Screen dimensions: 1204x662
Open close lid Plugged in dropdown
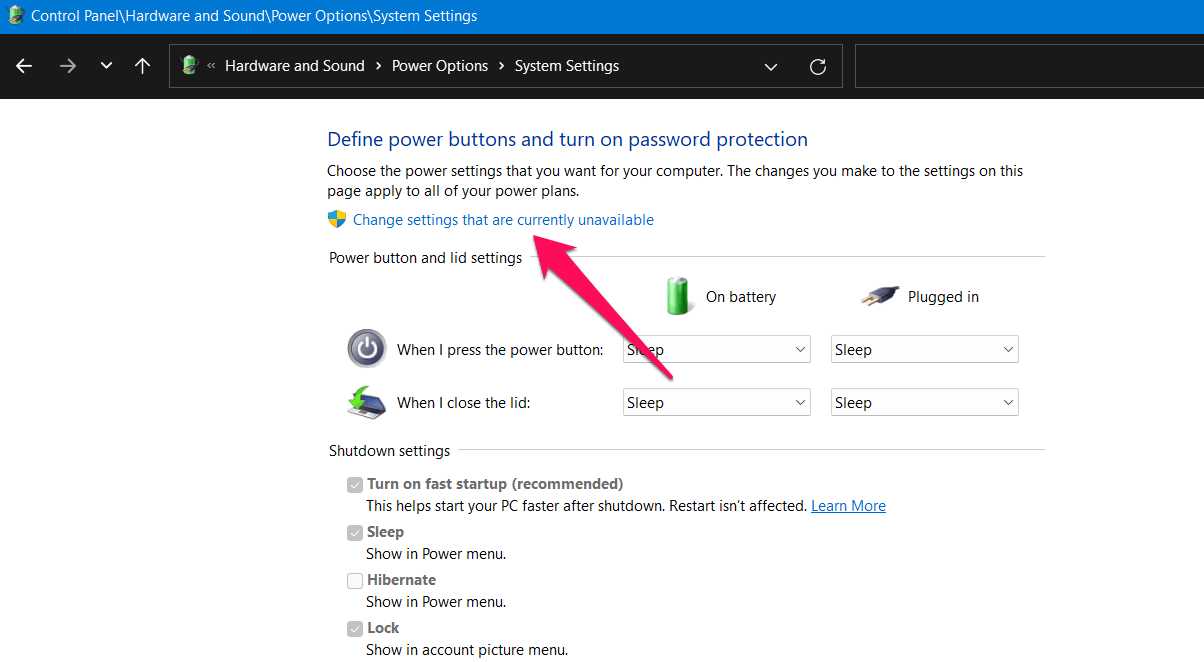(925, 403)
